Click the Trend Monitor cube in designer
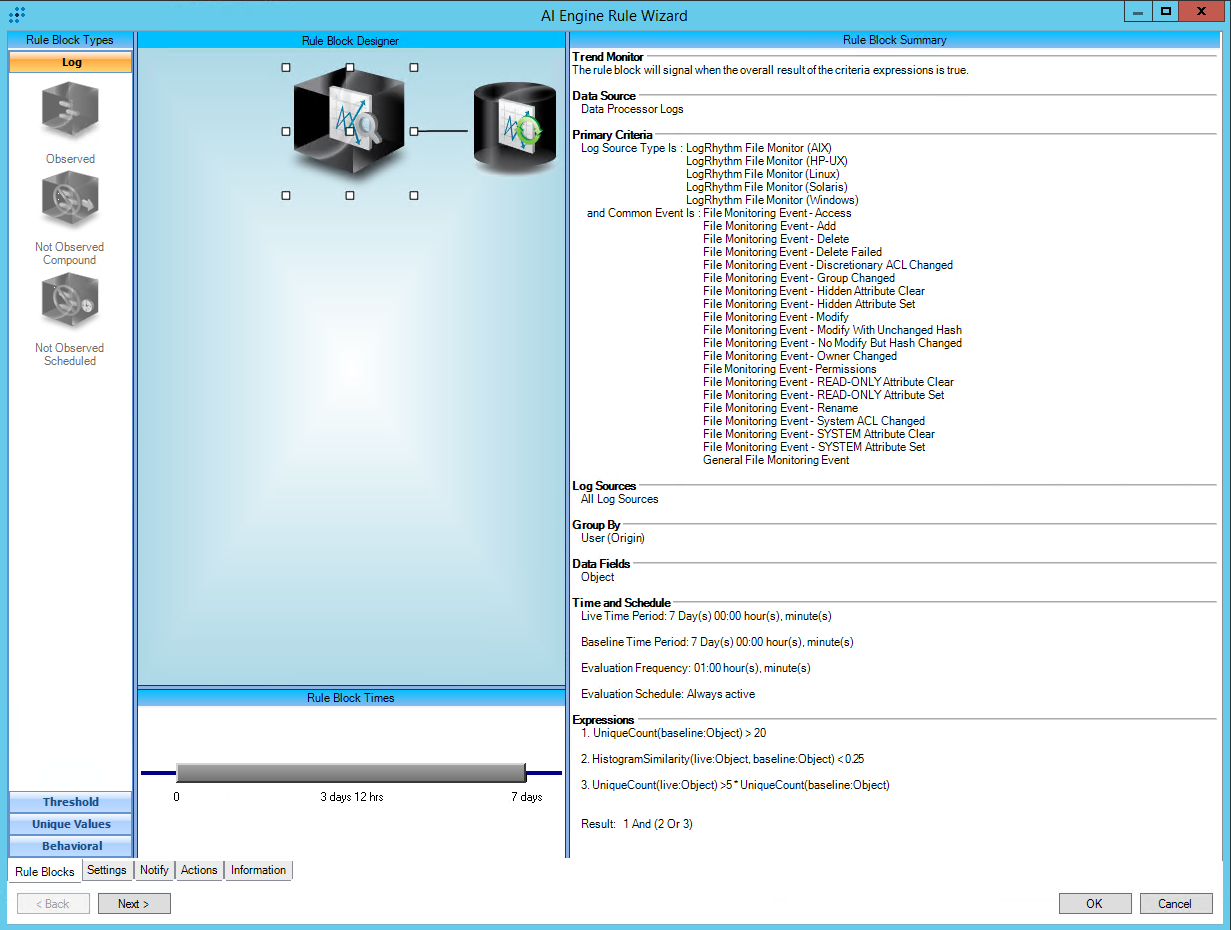 (347, 128)
